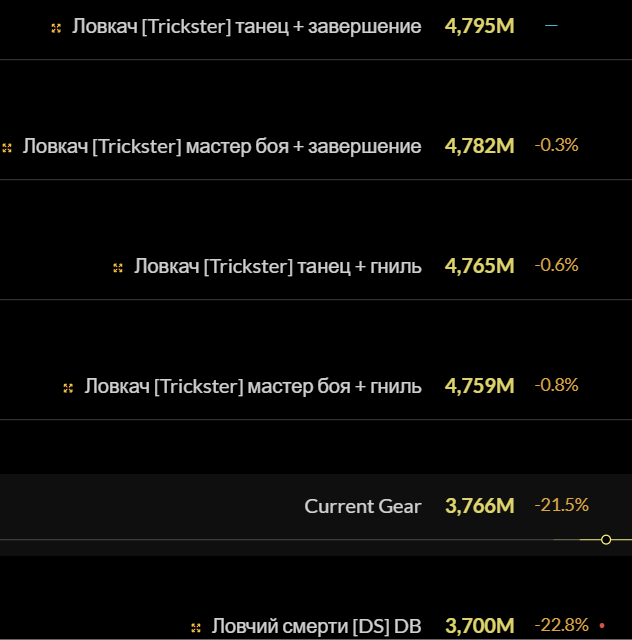Viewport: 632px width, 640px height.
Task: Open the Ловкач мастер боя + завершение profile
Action: (x=221, y=146)
